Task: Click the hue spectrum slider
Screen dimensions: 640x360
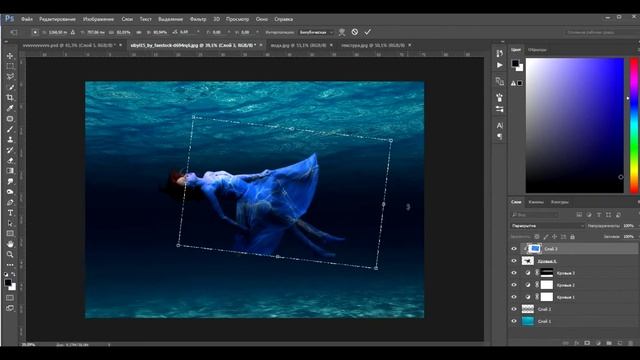Action: click(x=634, y=125)
